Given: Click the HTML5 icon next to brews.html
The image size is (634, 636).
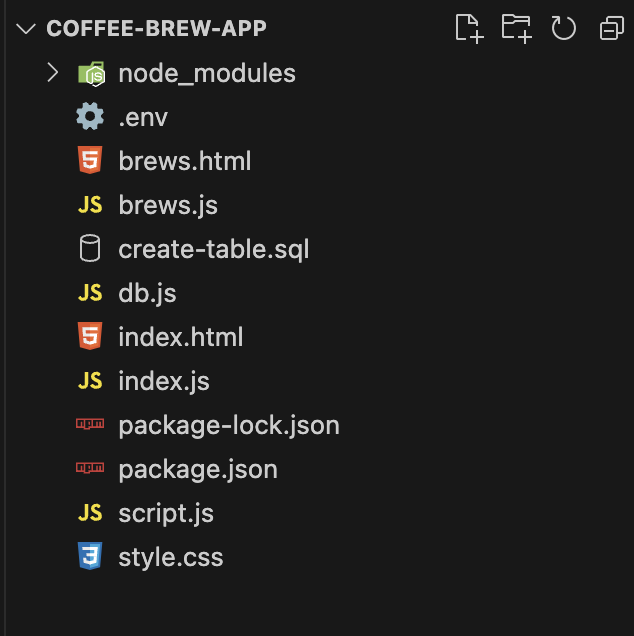Looking at the screenshot, I should 90,160.
